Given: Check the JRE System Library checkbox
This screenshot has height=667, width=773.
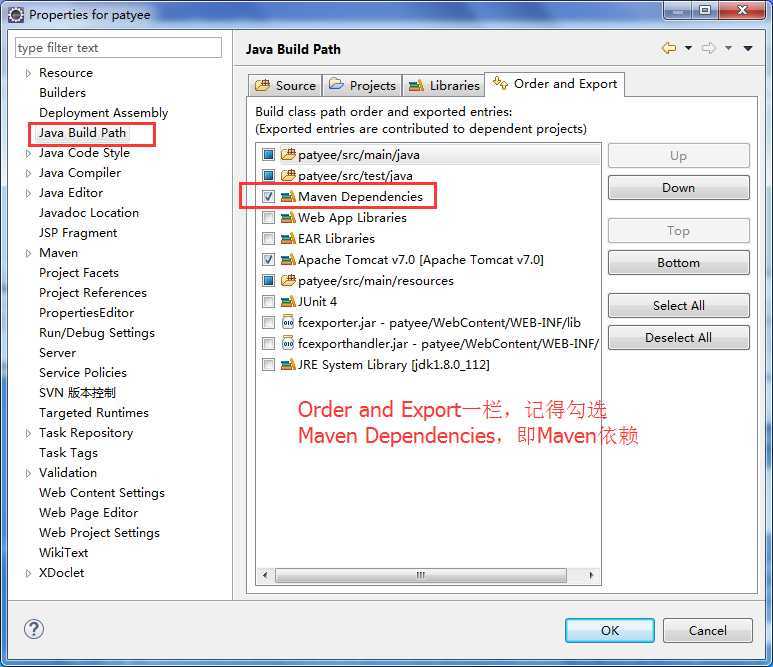Looking at the screenshot, I should pos(268,364).
